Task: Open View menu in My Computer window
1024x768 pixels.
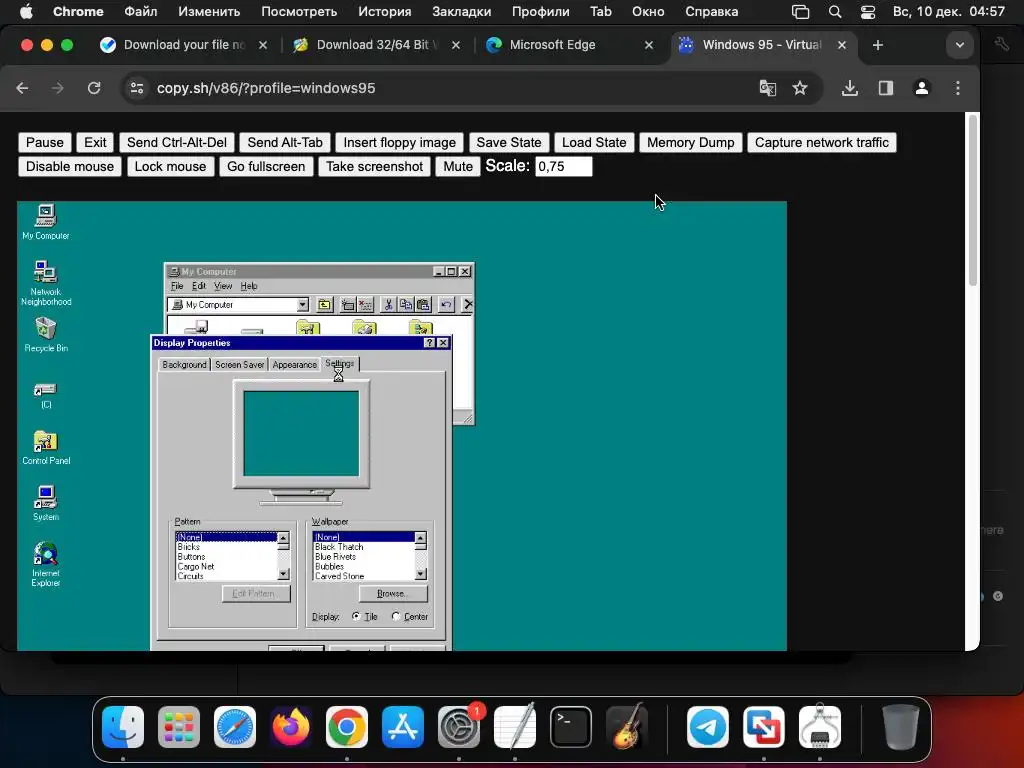Action: 223,286
